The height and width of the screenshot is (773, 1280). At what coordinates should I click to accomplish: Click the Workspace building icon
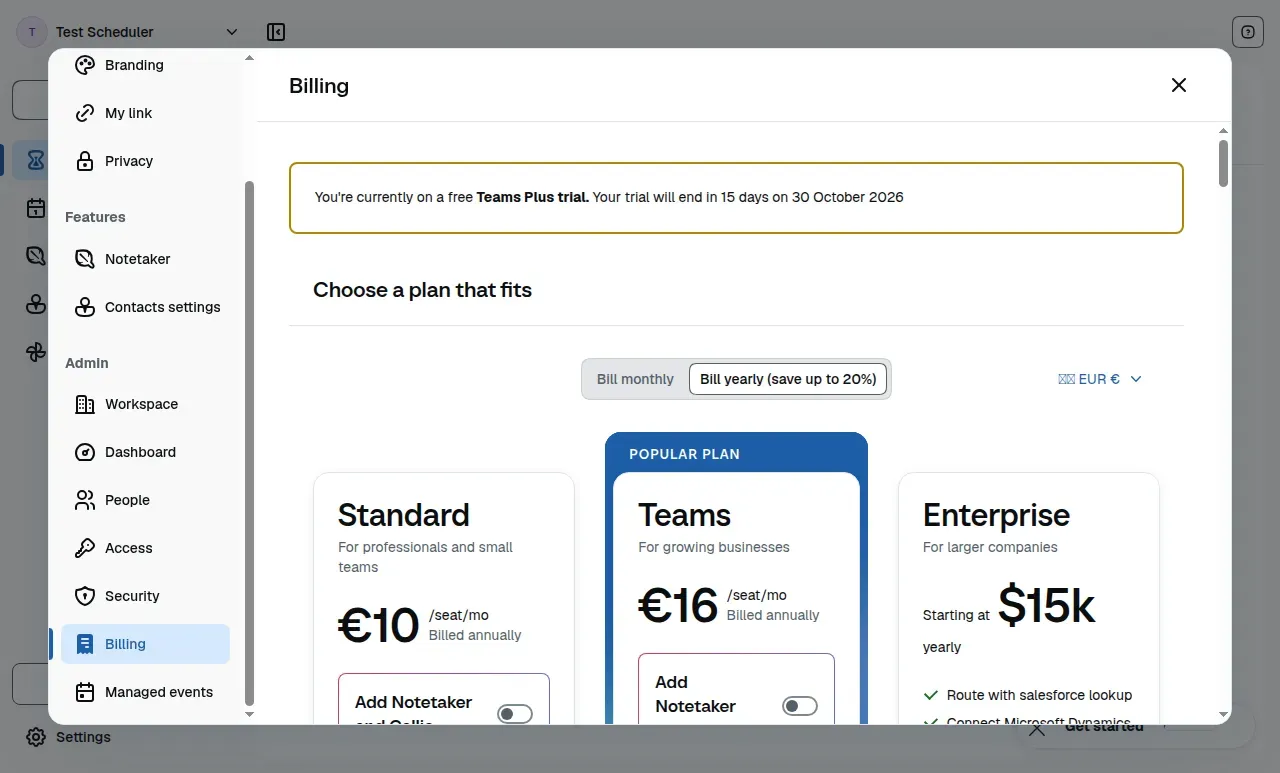pyautogui.click(x=85, y=404)
